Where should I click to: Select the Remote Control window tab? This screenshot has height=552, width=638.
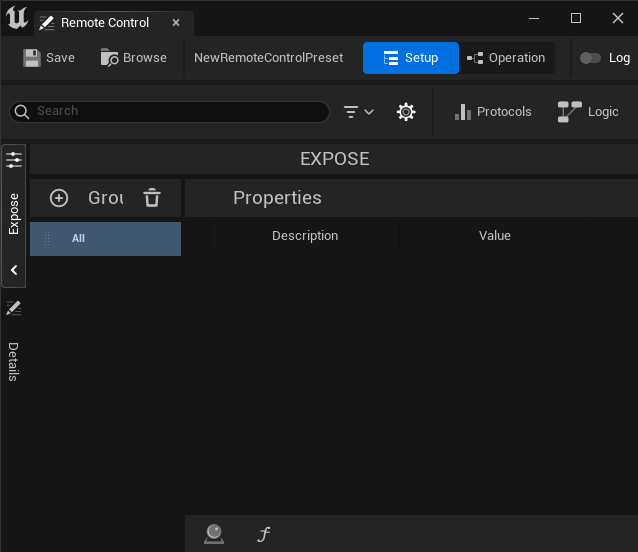click(x=104, y=22)
